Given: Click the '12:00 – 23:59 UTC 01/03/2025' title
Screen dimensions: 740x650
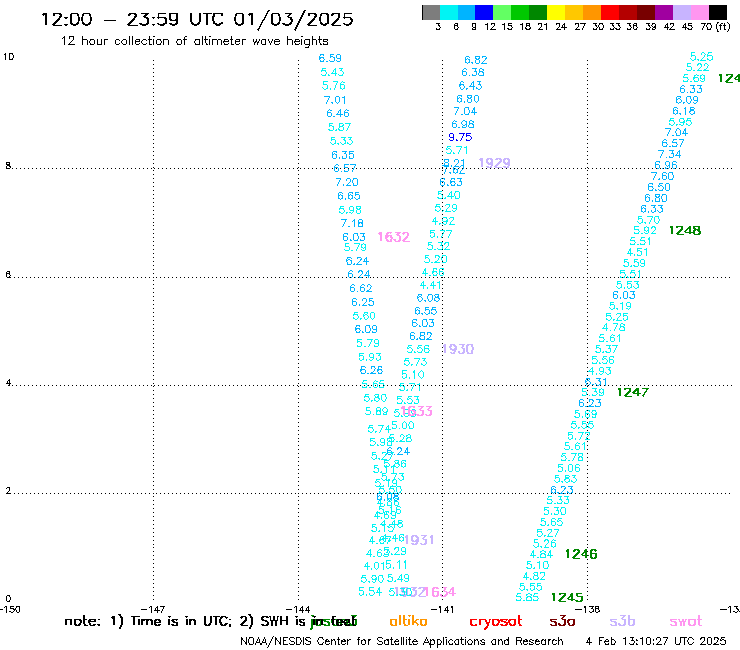Looking at the screenshot, I should pyautogui.click(x=197, y=19).
